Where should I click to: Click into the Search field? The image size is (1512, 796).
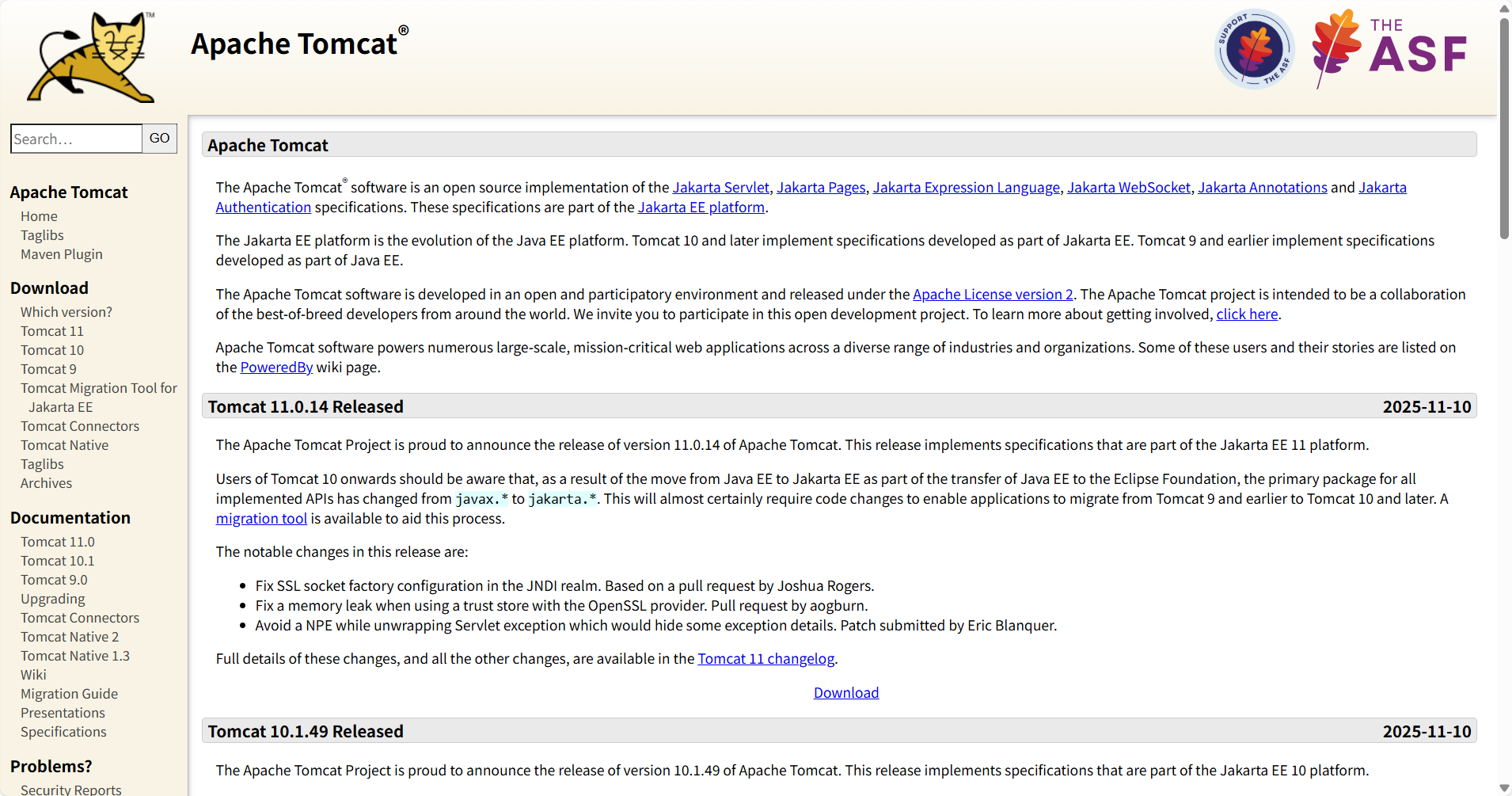77,139
